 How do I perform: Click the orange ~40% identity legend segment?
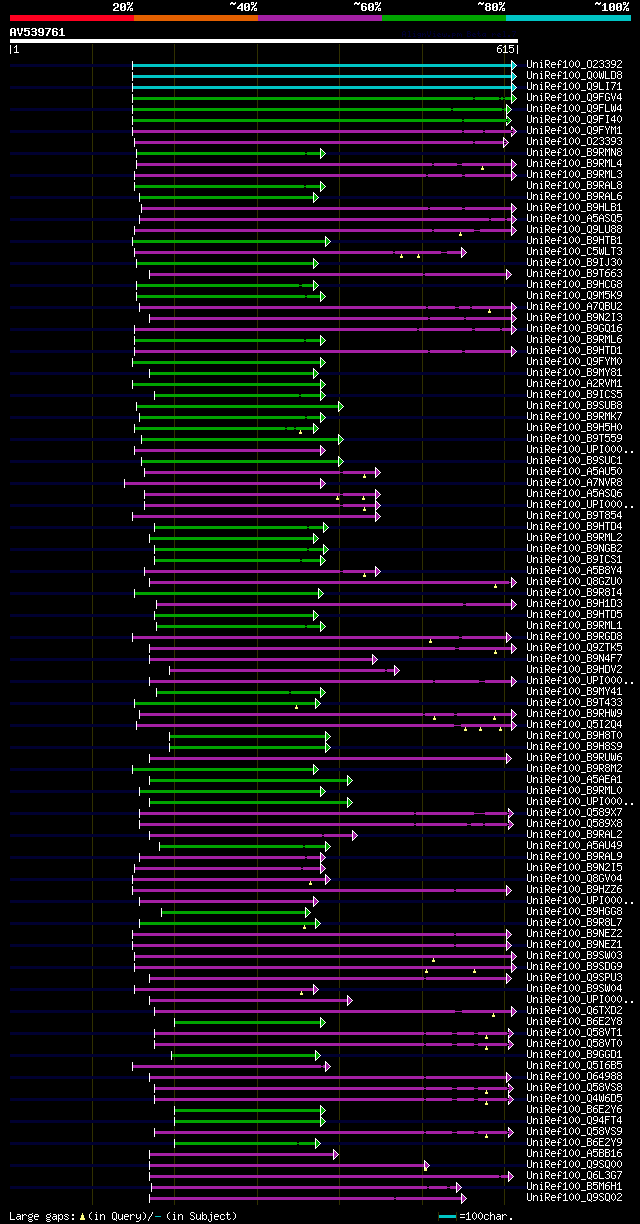(x=196, y=17)
